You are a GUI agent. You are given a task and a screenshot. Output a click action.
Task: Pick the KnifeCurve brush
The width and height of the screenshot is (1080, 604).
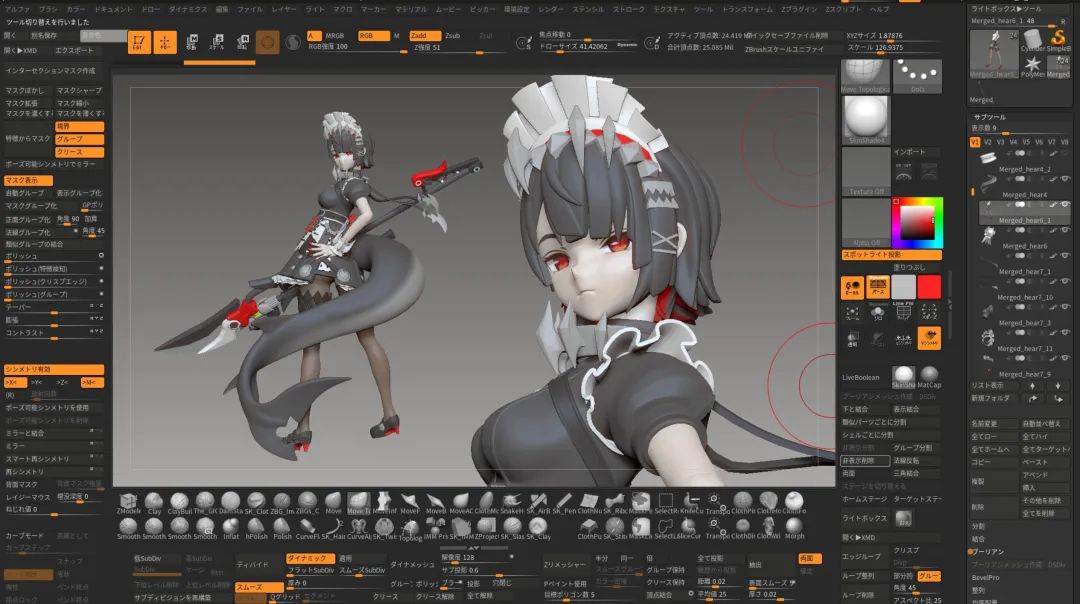(x=692, y=504)
